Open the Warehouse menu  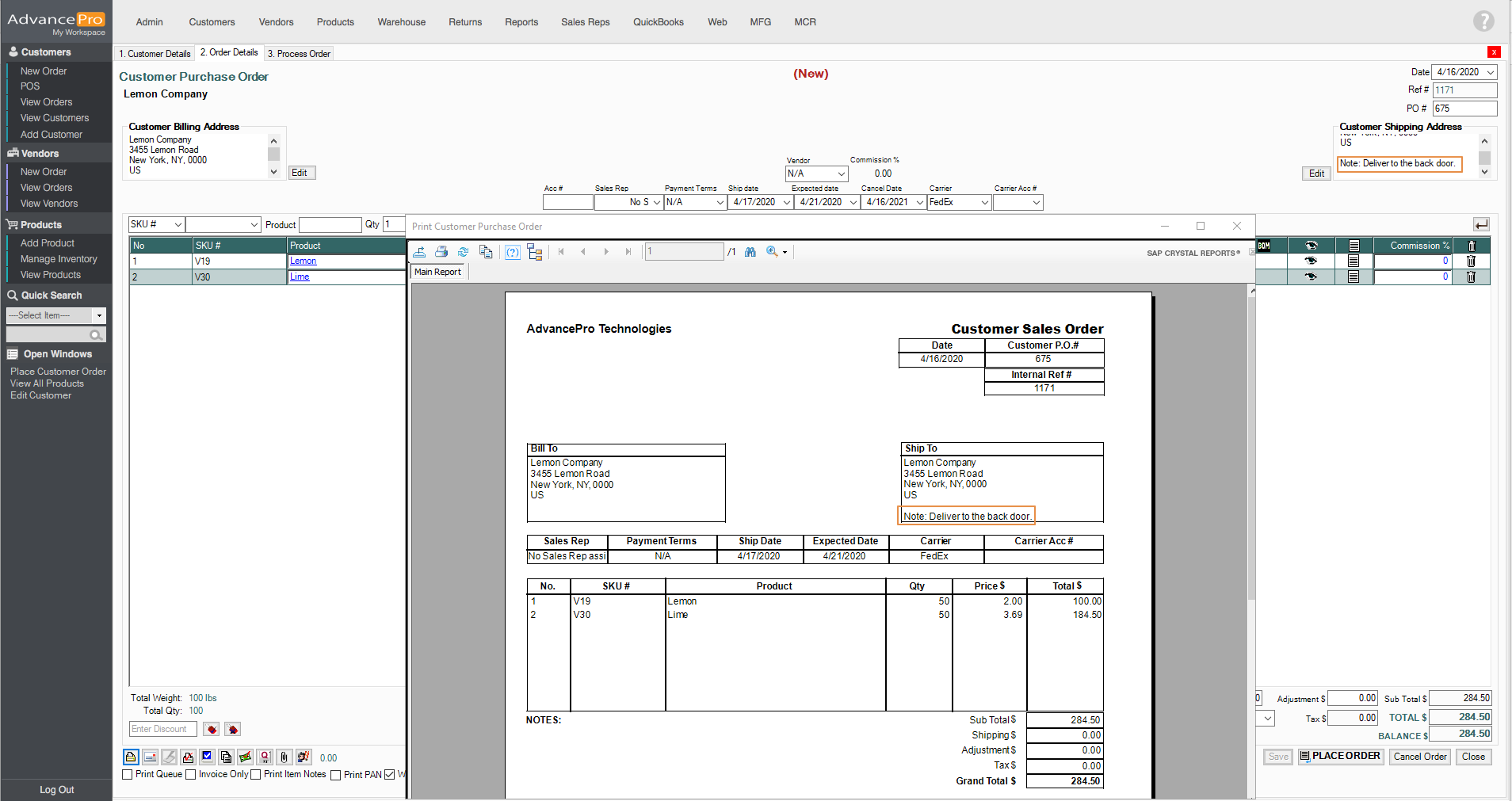click(401, 22)
